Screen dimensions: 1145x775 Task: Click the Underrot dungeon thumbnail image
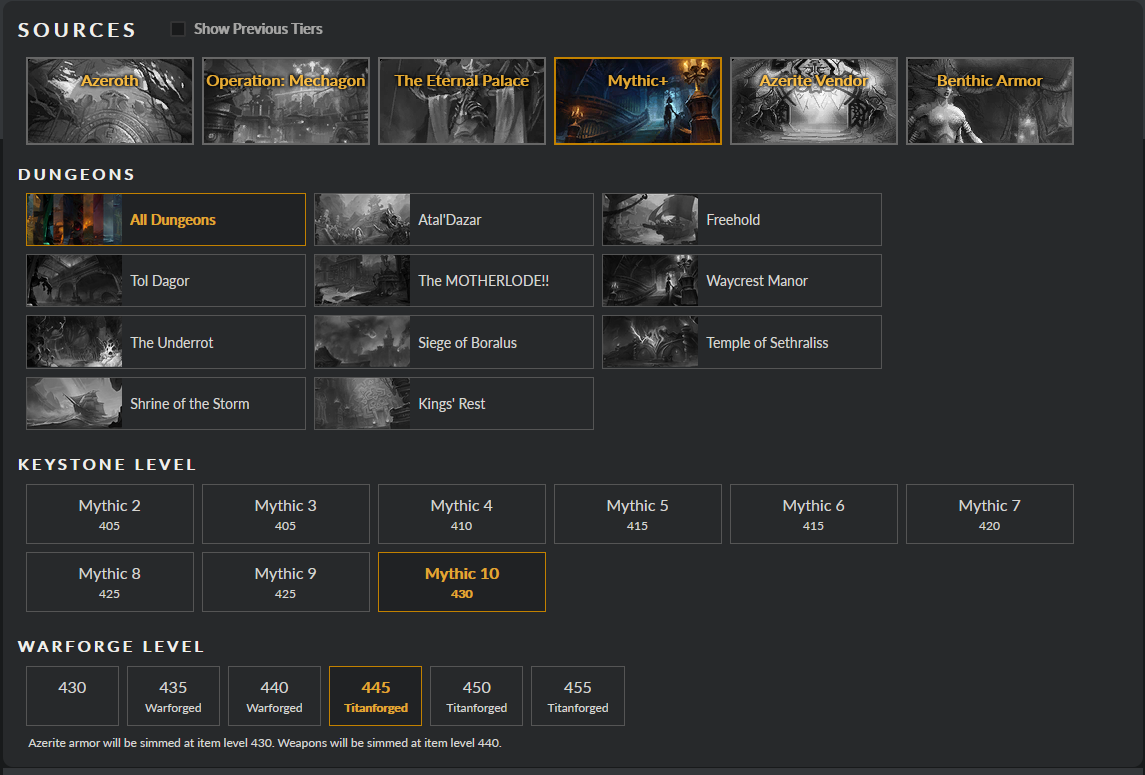coord(74,342)
